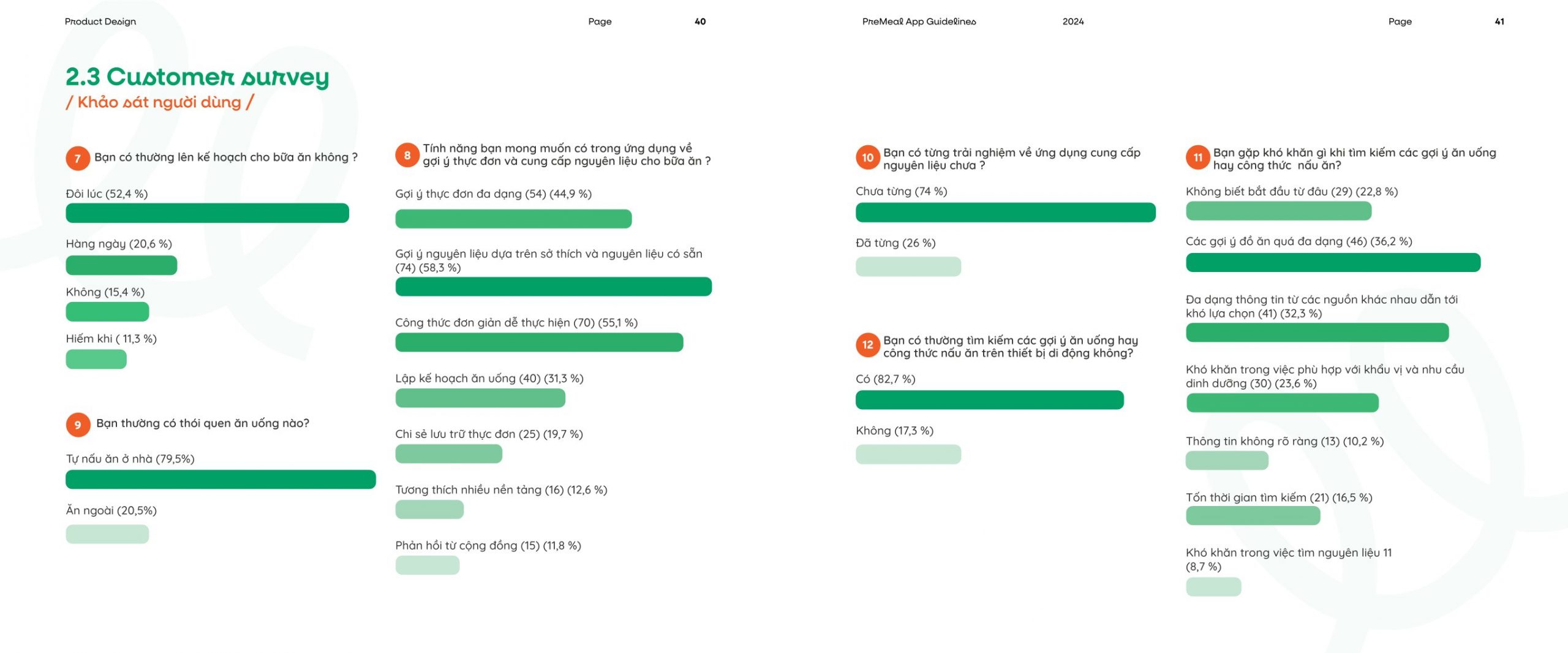The width and height of the screenshot is (1568, 653).
Task: Click the orange number 10 question badge
Action: [868, 157]
